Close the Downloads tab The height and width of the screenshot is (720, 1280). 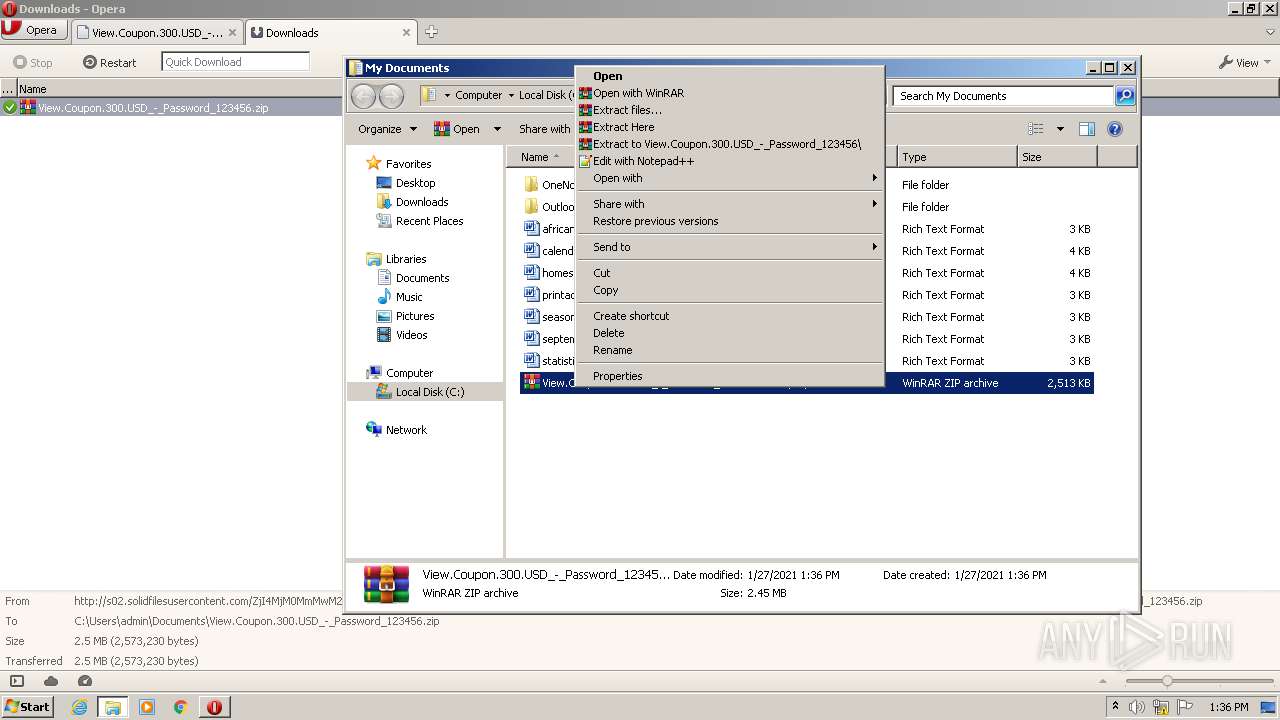pyautogui.click(x=406, y=32)
